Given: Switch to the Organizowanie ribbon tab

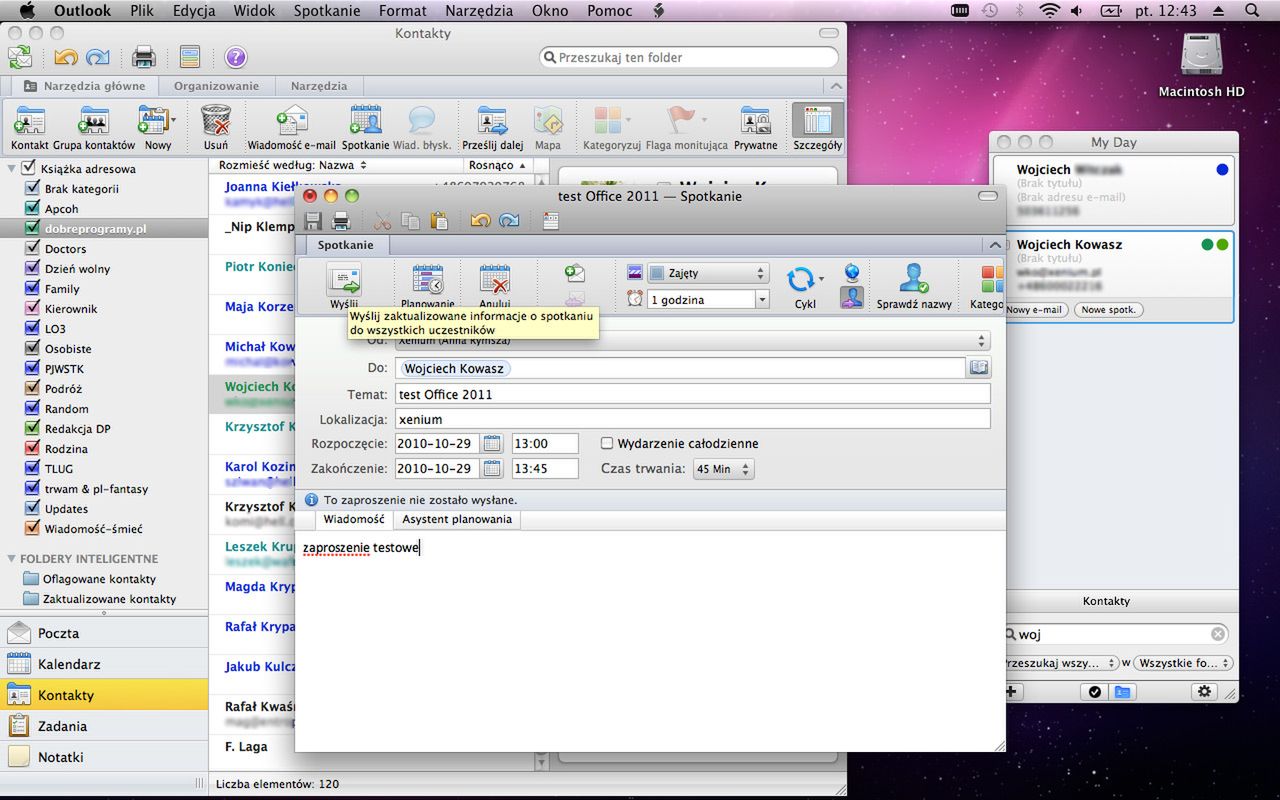Looking at the screenshot, I should [x=216, y=86].
